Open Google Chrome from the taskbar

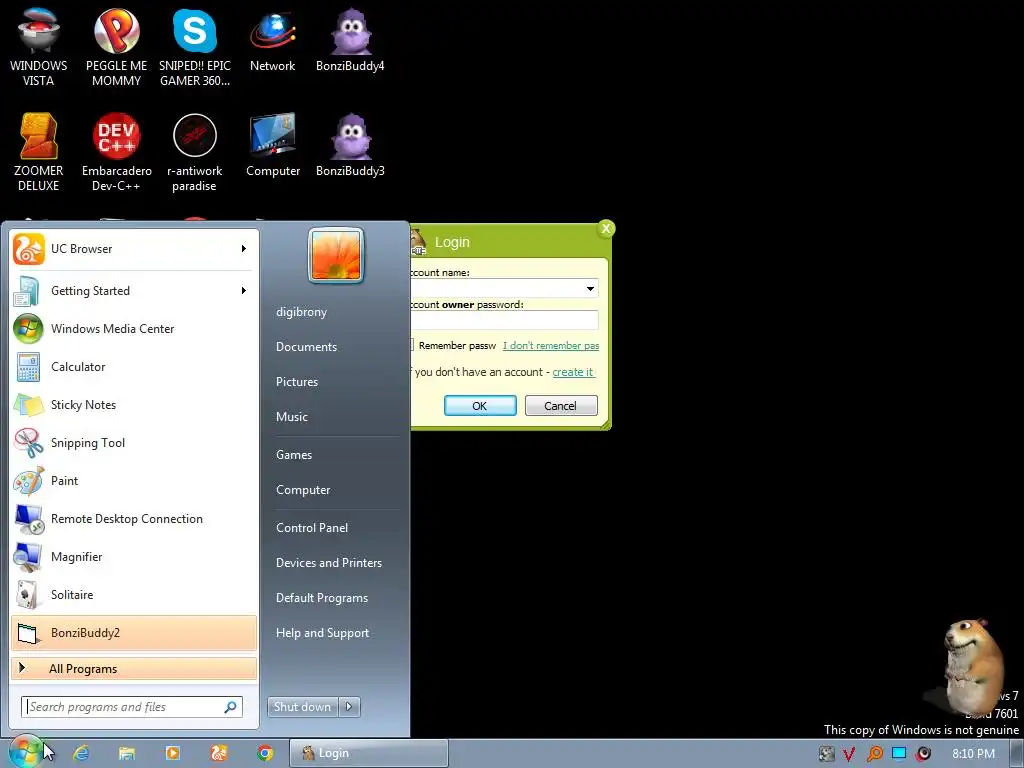pyautogui.click(x=264, y=753)
